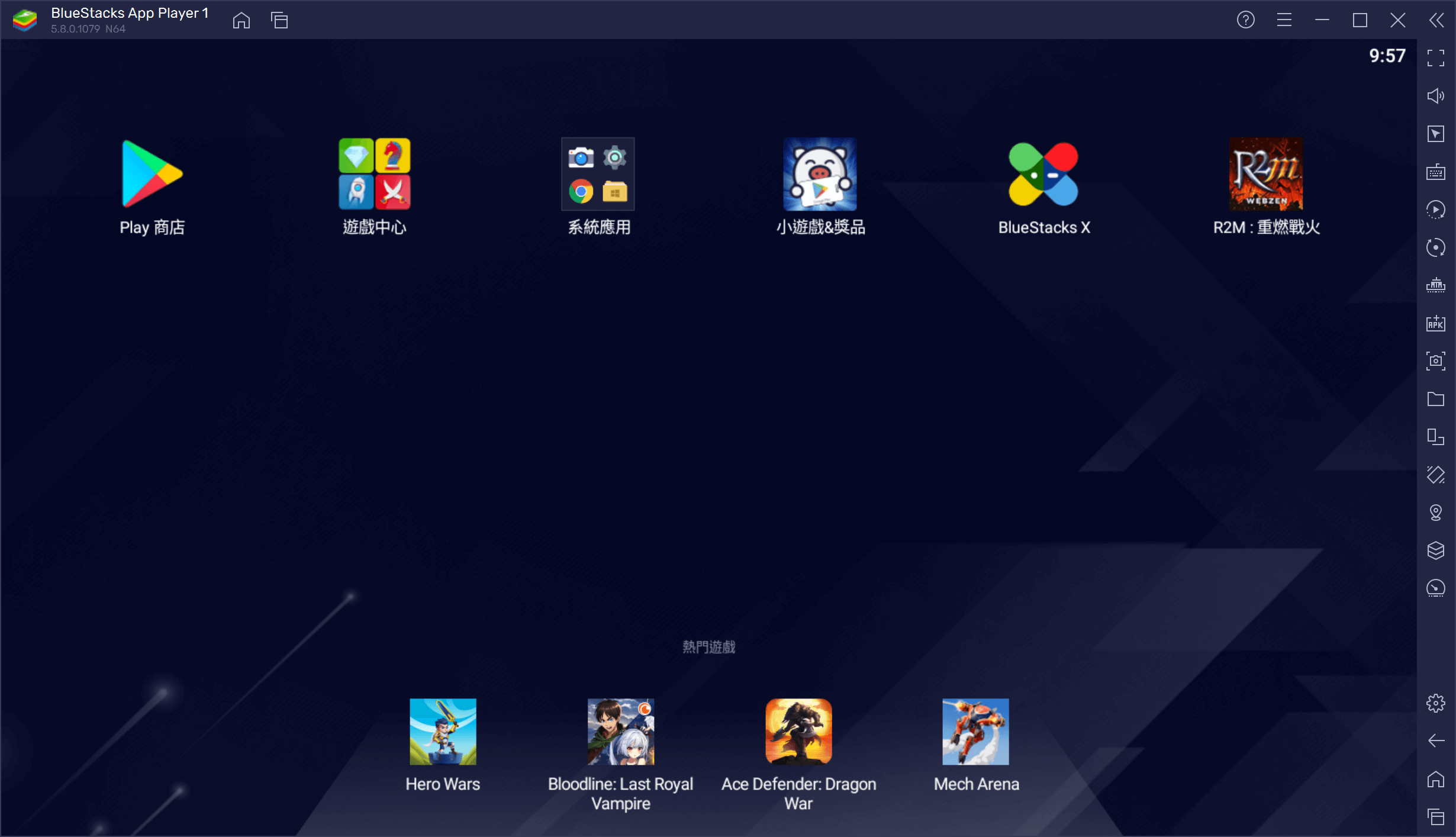The image size is (1456, 837).
Task: Open the Play 商店 app
Action: coord(153,174)
